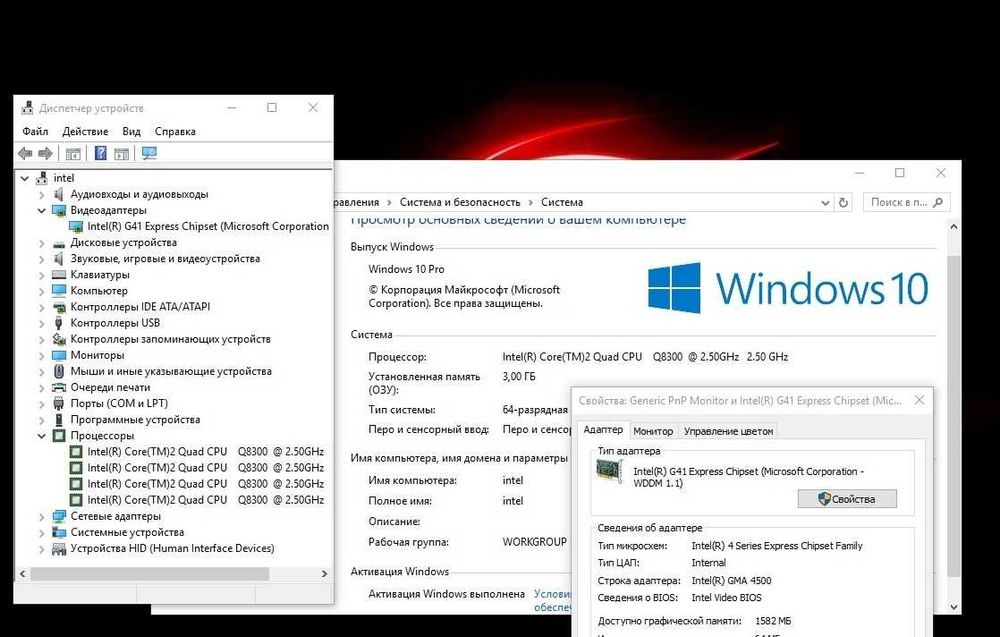Viewport: 1000px width, 637px height.
Task: Open the Справка menu
Action: 175,131
